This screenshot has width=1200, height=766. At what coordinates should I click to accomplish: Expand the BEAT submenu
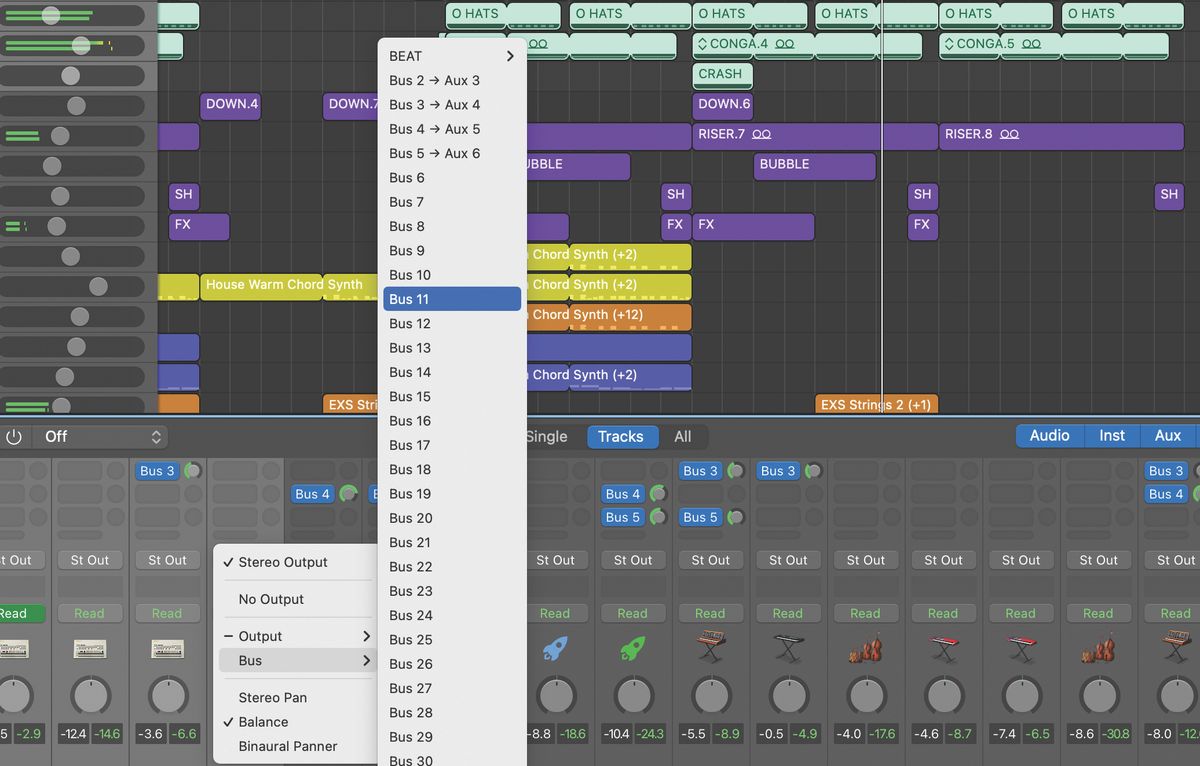pos(450,56)
